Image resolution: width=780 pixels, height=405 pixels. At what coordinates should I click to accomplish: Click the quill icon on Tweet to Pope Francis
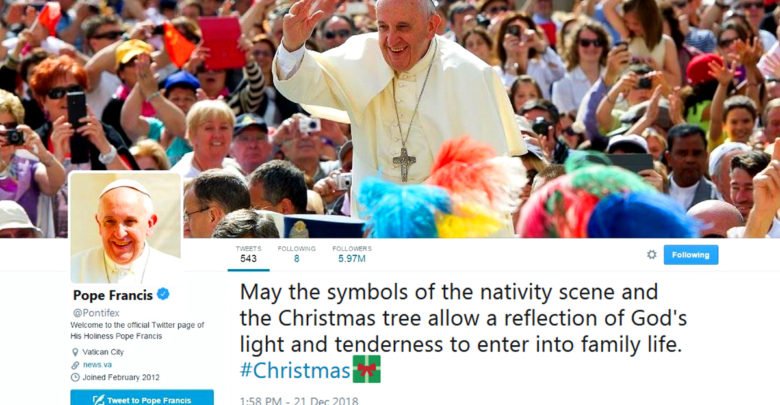pyautogui.click(x=98, y=400)
